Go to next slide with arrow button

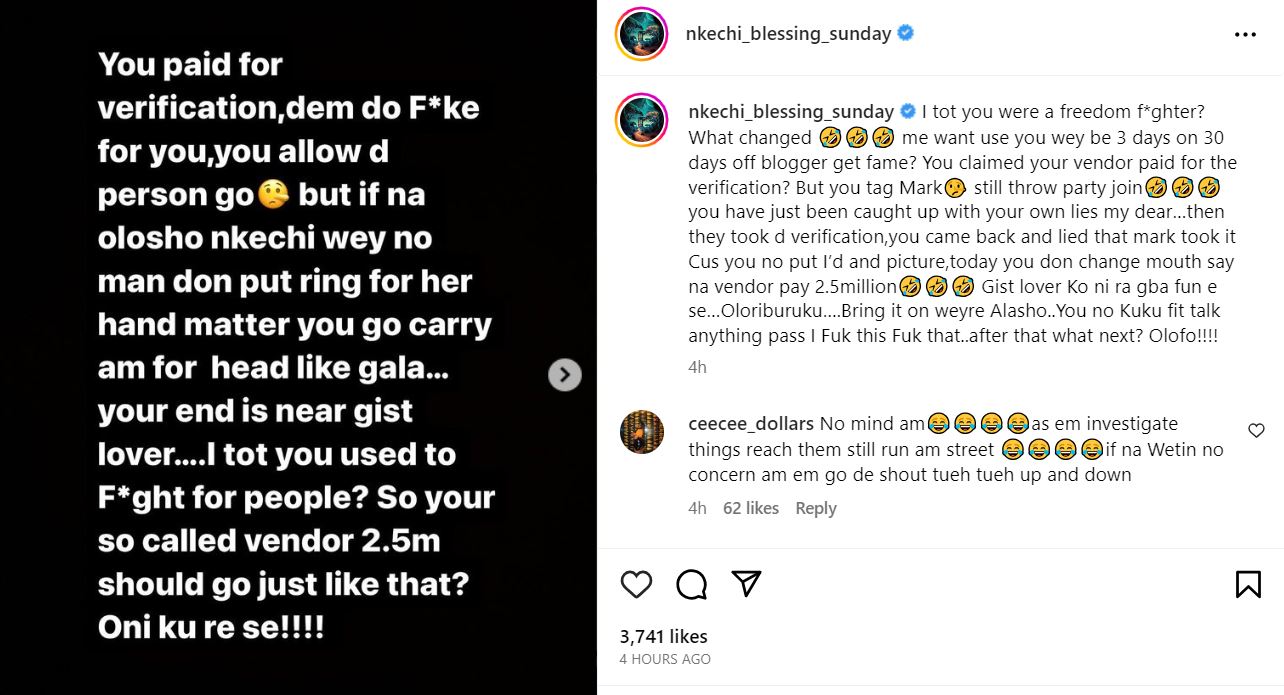click(565, 375)
